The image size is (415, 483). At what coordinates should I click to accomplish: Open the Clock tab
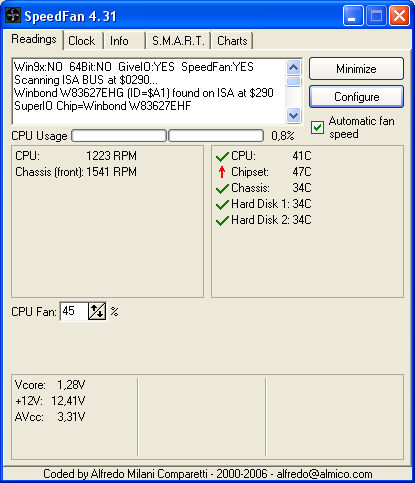pos(82,41)
